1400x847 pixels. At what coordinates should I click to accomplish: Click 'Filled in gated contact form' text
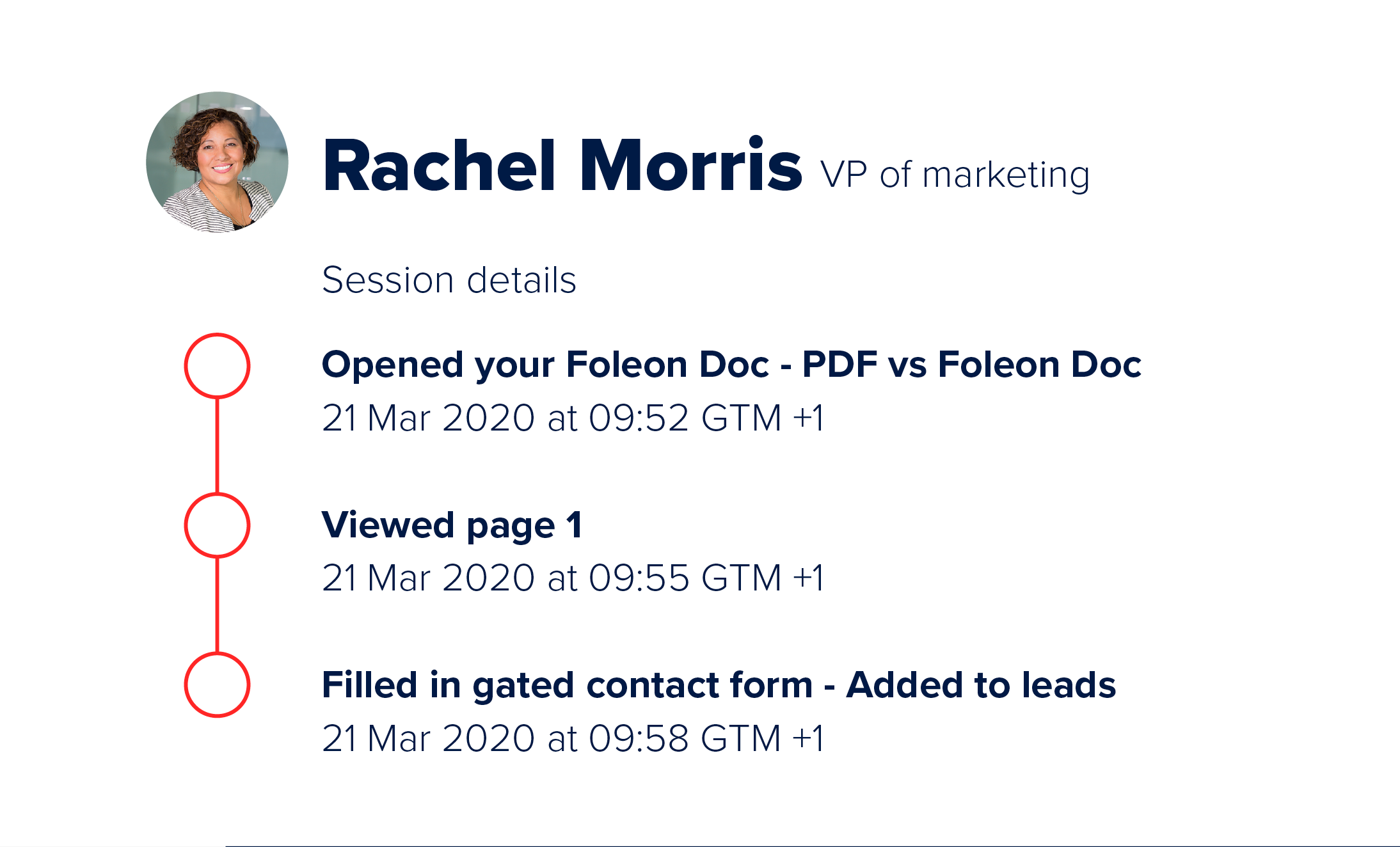567,685
